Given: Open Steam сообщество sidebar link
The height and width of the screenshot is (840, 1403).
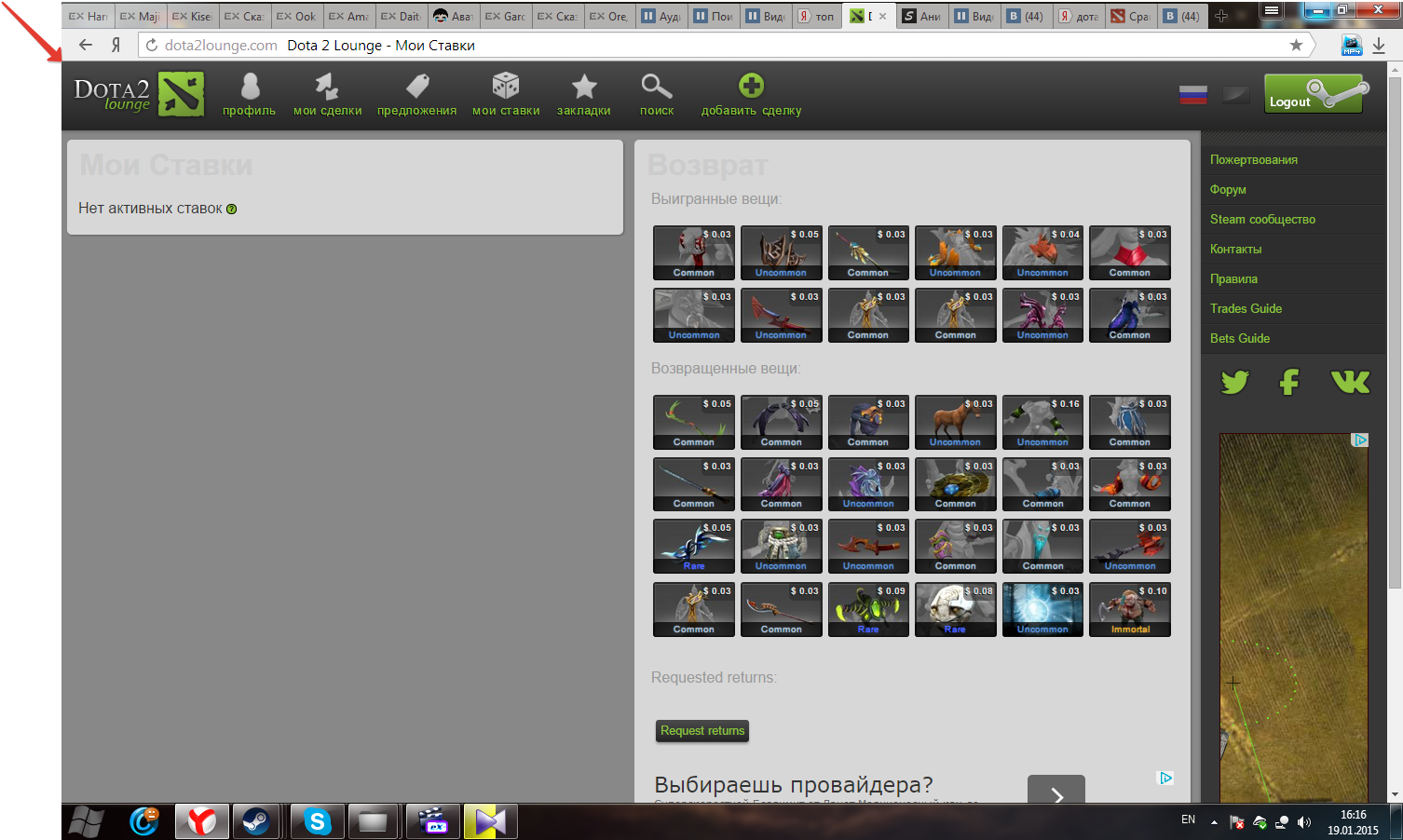Looking at the screenshot, I should (x=1262, y=220).
